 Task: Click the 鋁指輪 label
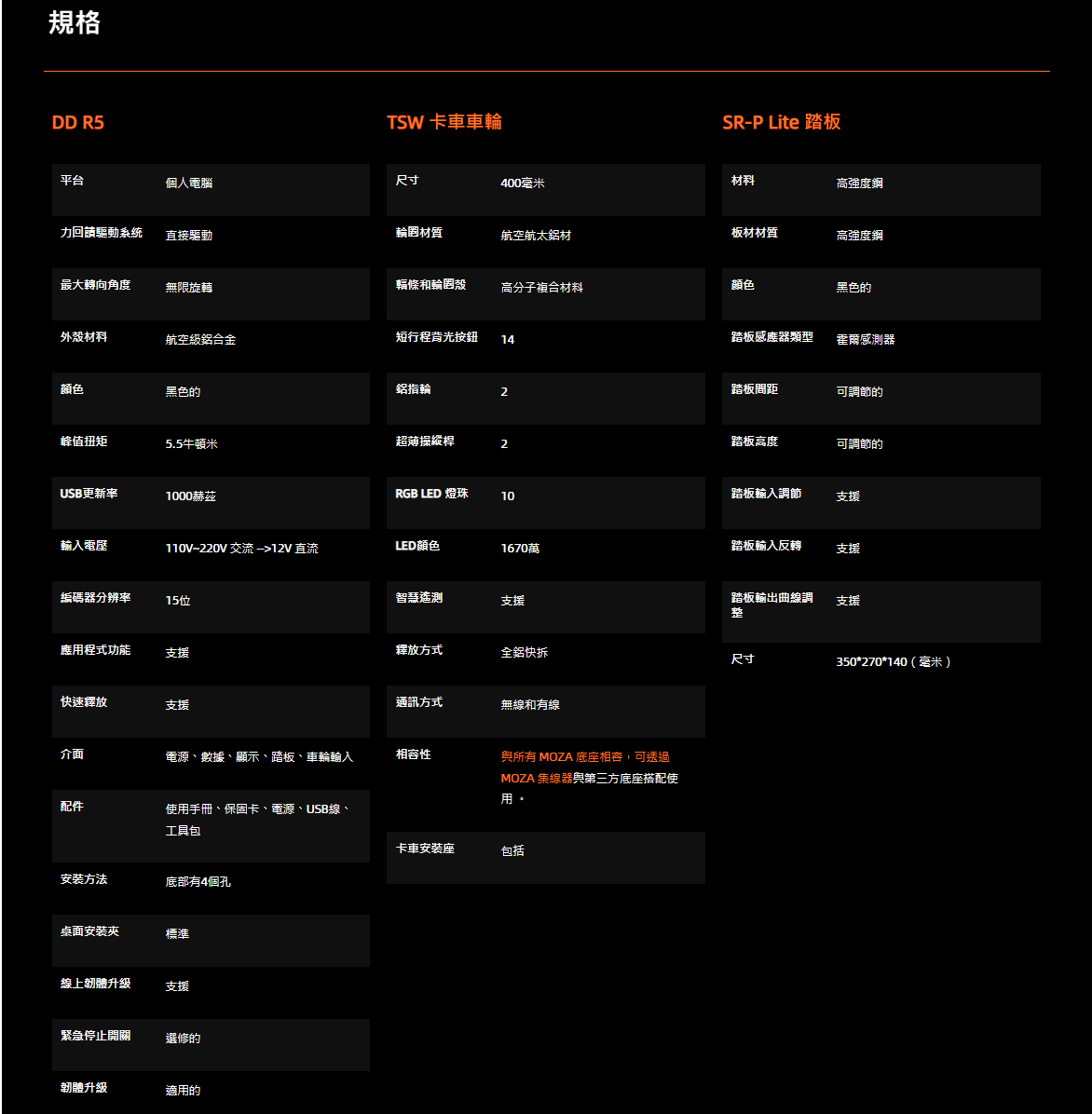(x=414, y=388)
